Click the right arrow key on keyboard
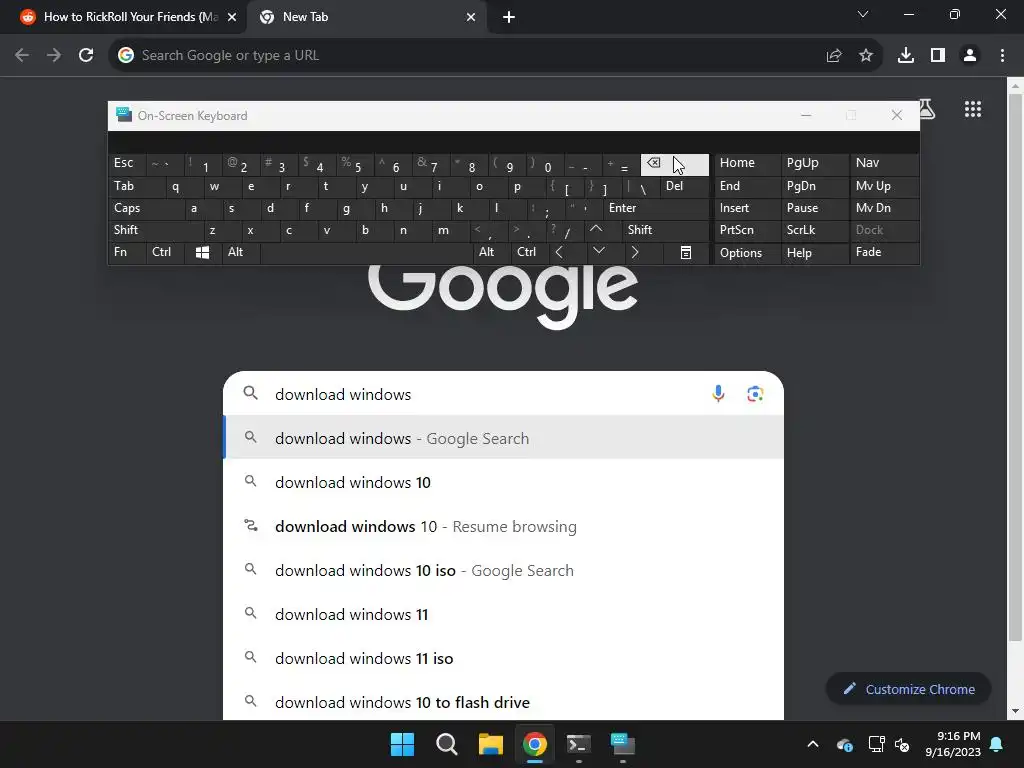 point(635,252)
